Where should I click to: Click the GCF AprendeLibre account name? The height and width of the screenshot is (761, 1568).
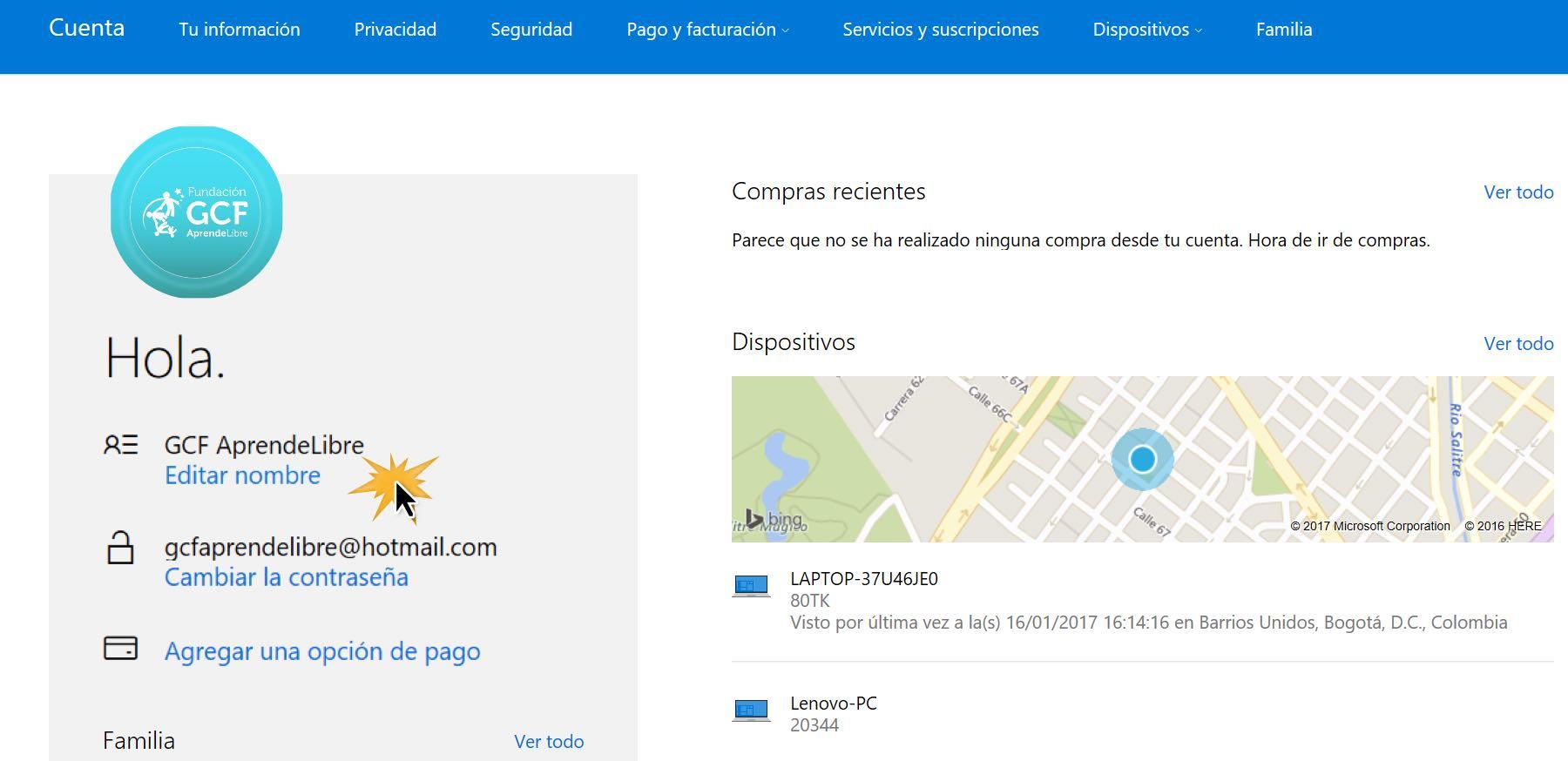click(264, 445)
